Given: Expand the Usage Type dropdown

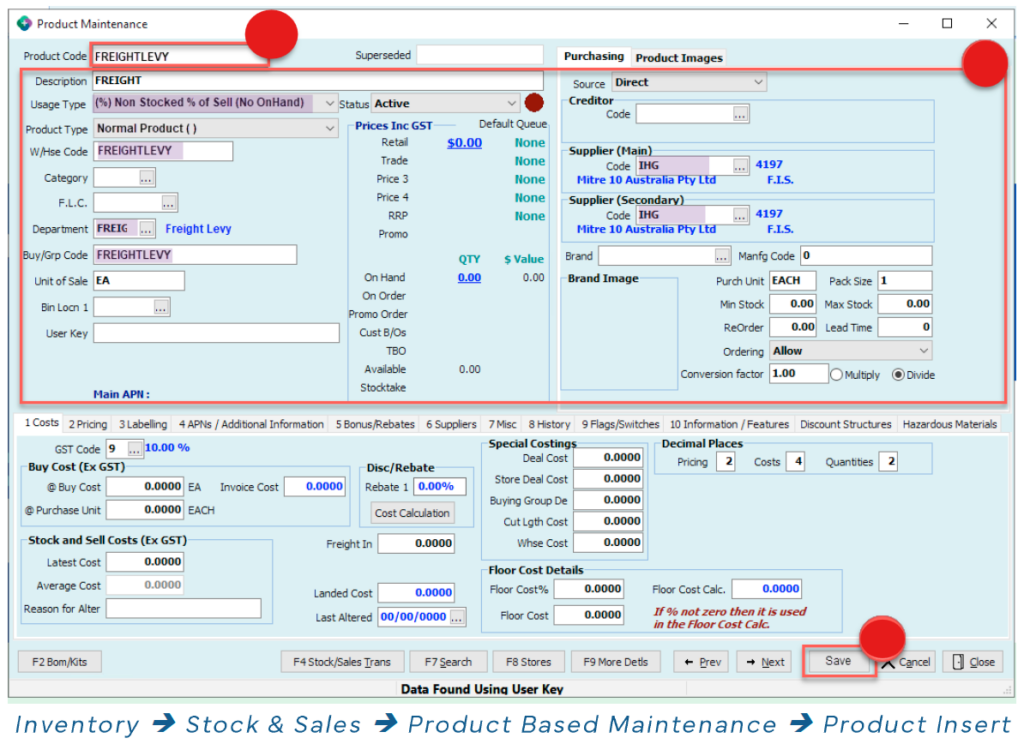Looking at the screenshot, I should click(x=330, y=103).
